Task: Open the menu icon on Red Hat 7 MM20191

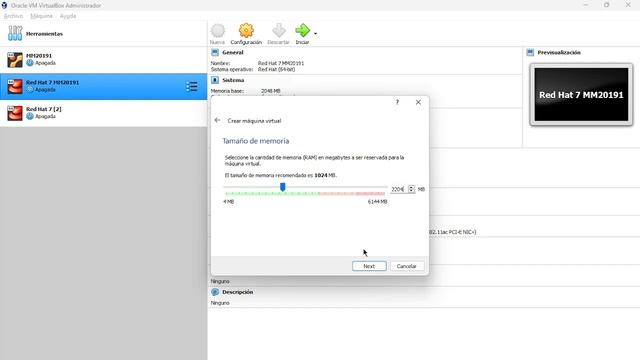Action: point(191,87)
